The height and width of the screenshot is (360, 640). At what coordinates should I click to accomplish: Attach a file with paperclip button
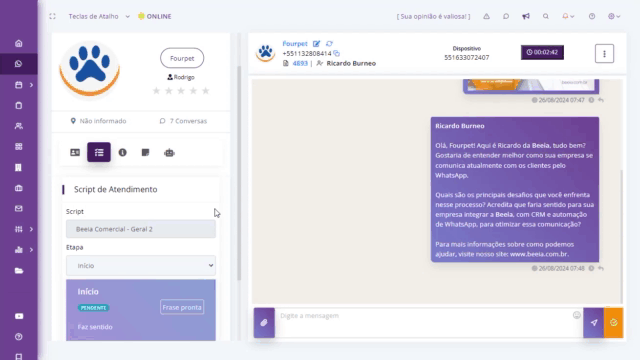[264, 323]
